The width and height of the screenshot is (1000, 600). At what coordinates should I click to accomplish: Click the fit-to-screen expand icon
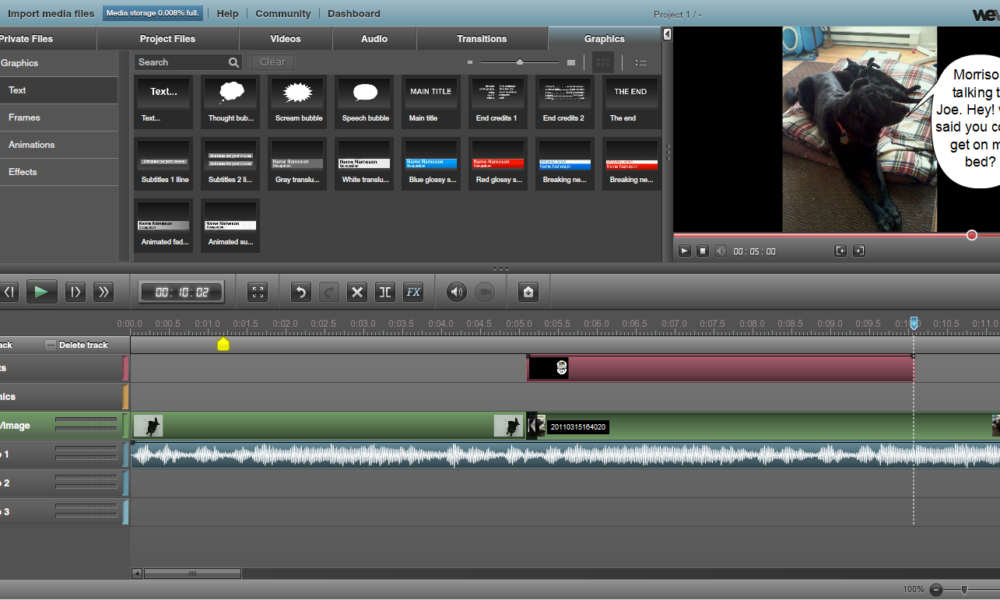pos(258,292)
